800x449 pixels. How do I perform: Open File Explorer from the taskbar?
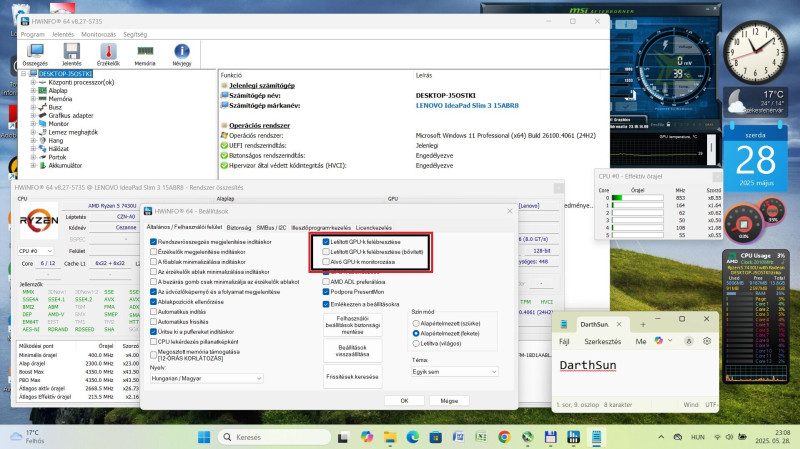390,437
